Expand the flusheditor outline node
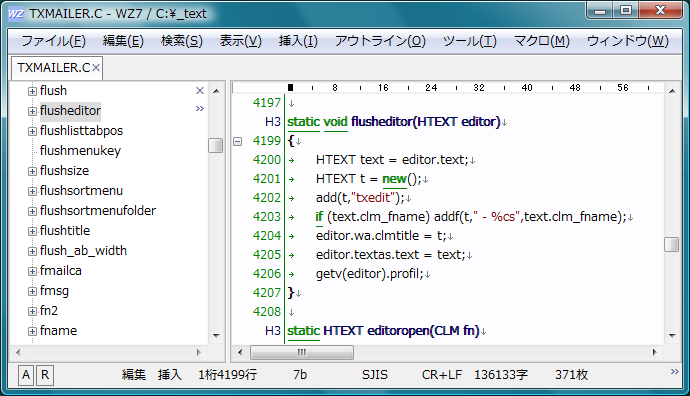The height and width of the screenshot is (396, 690). point(32,111)
